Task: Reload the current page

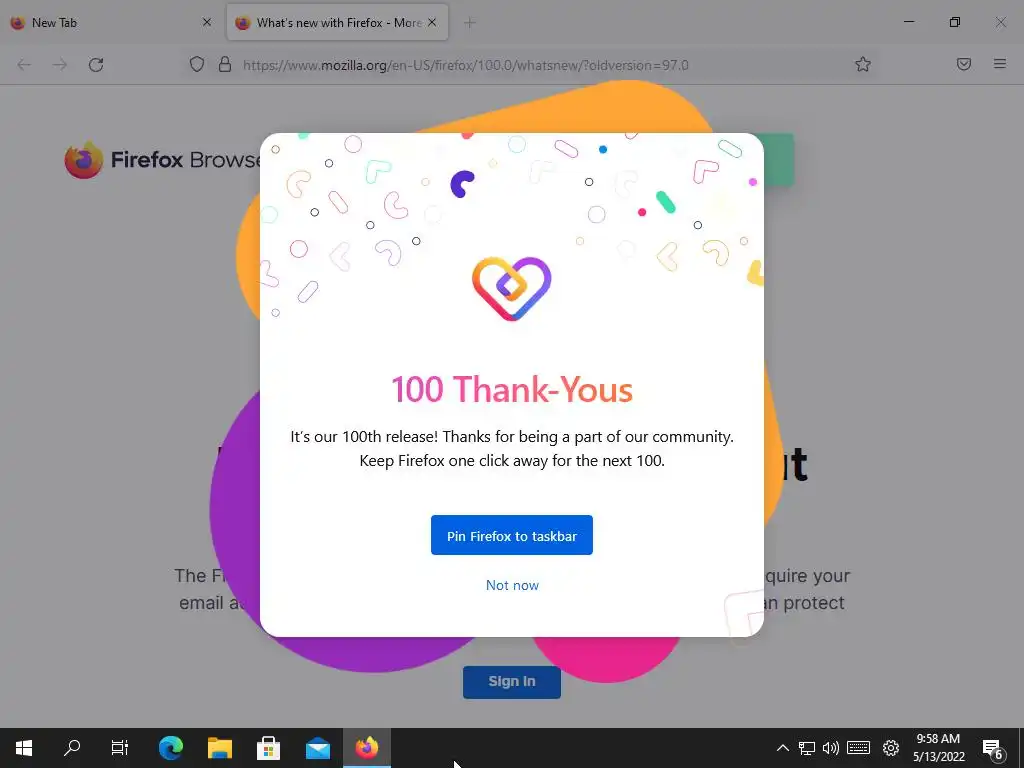Action: click(x=96, y=65)
